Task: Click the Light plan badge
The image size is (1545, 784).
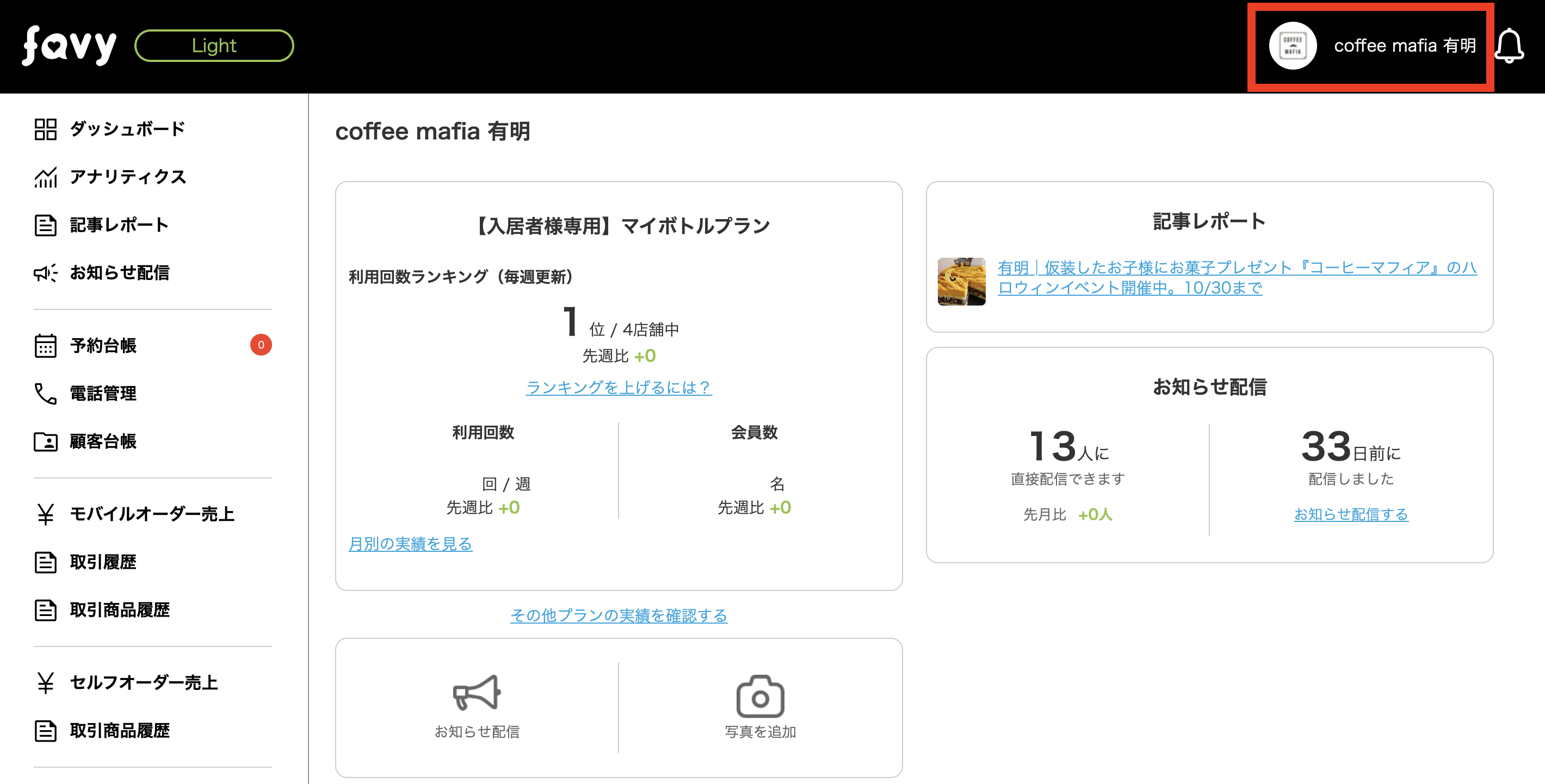Action: [x=214, y=46]
